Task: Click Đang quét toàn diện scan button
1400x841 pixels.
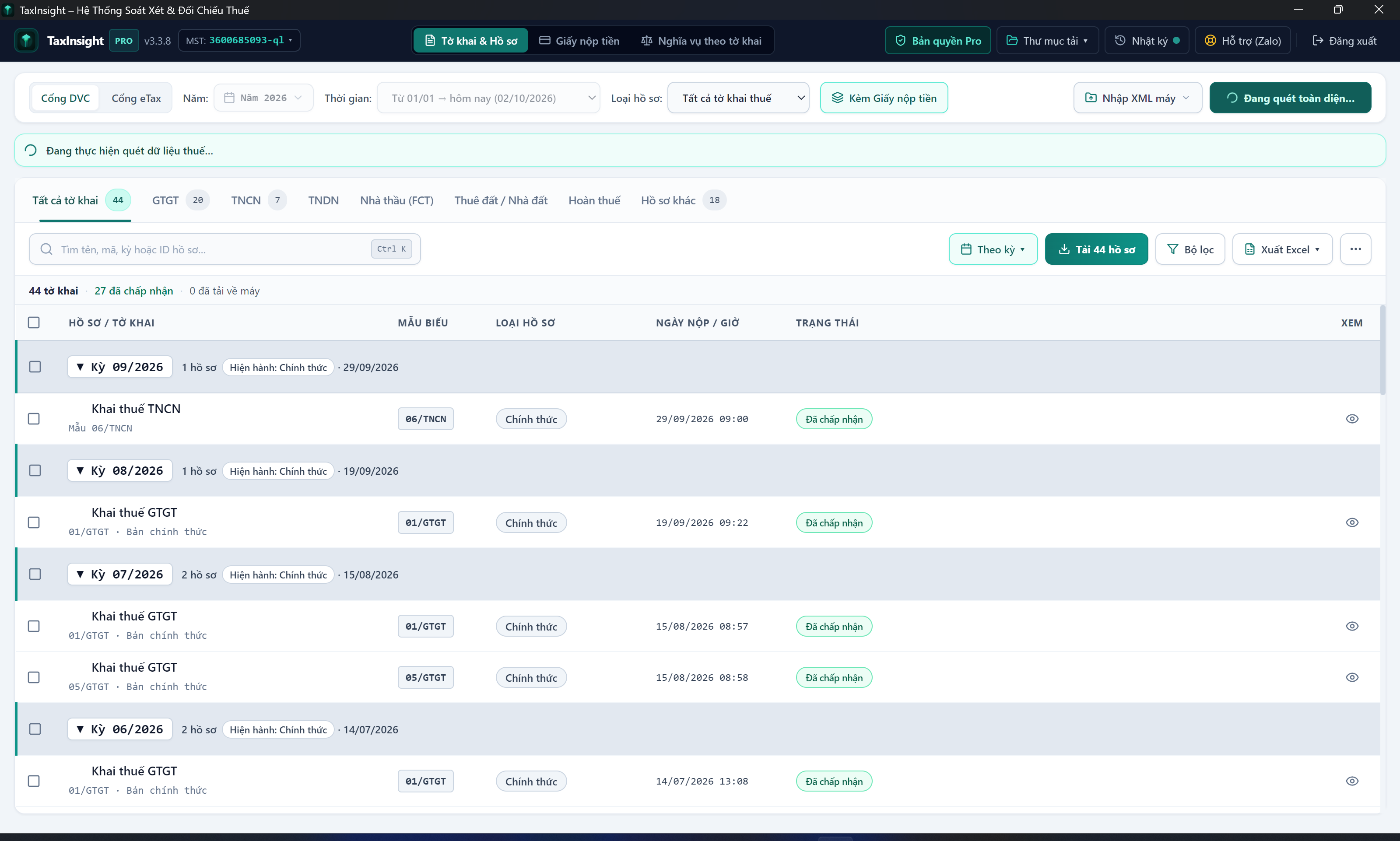Action: pyautogui.click(x=1290, y=98)
